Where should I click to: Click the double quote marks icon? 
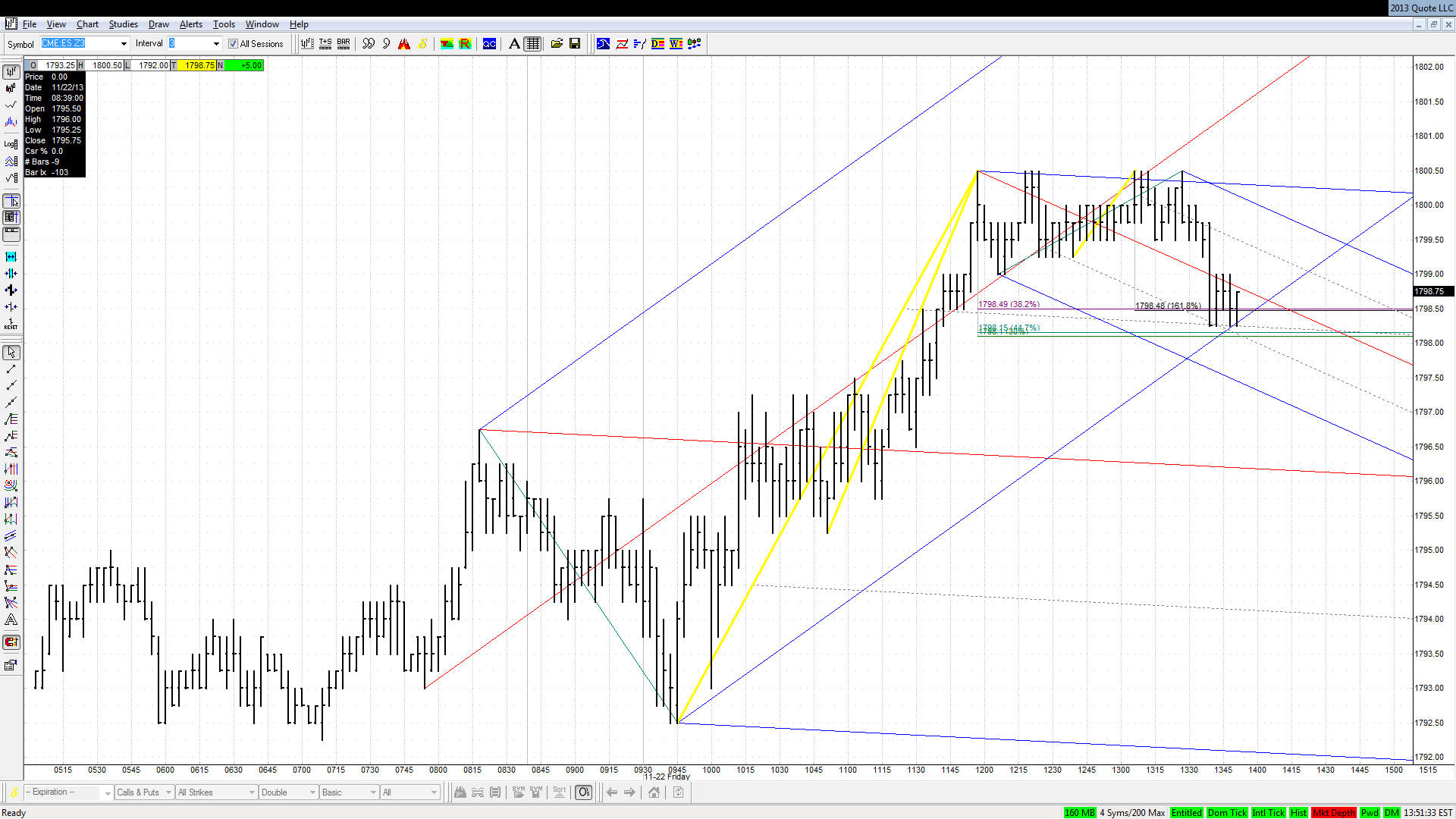pos(369,44)
